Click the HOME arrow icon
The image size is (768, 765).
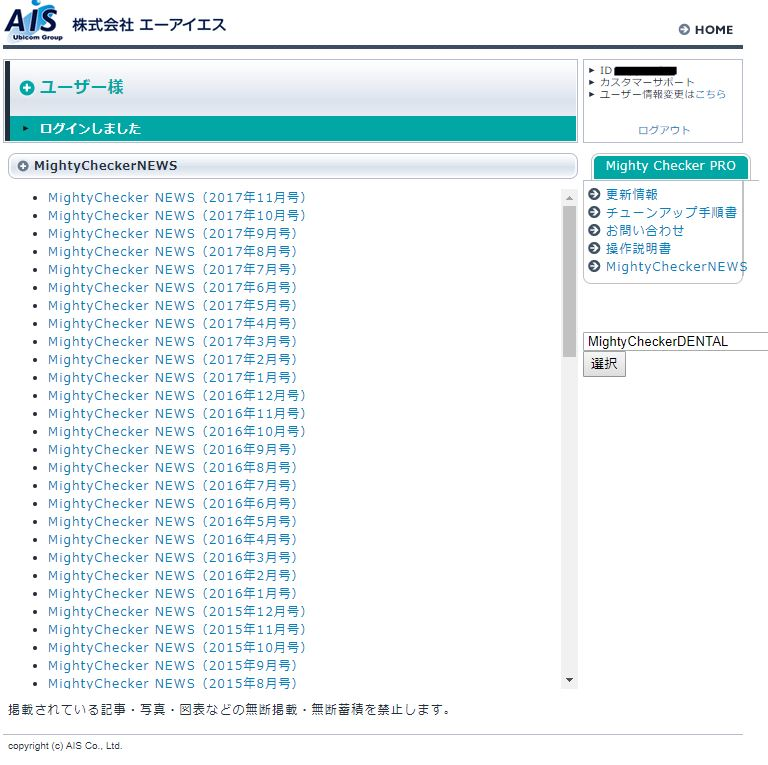pyautogui.click(x=684, y=30)
